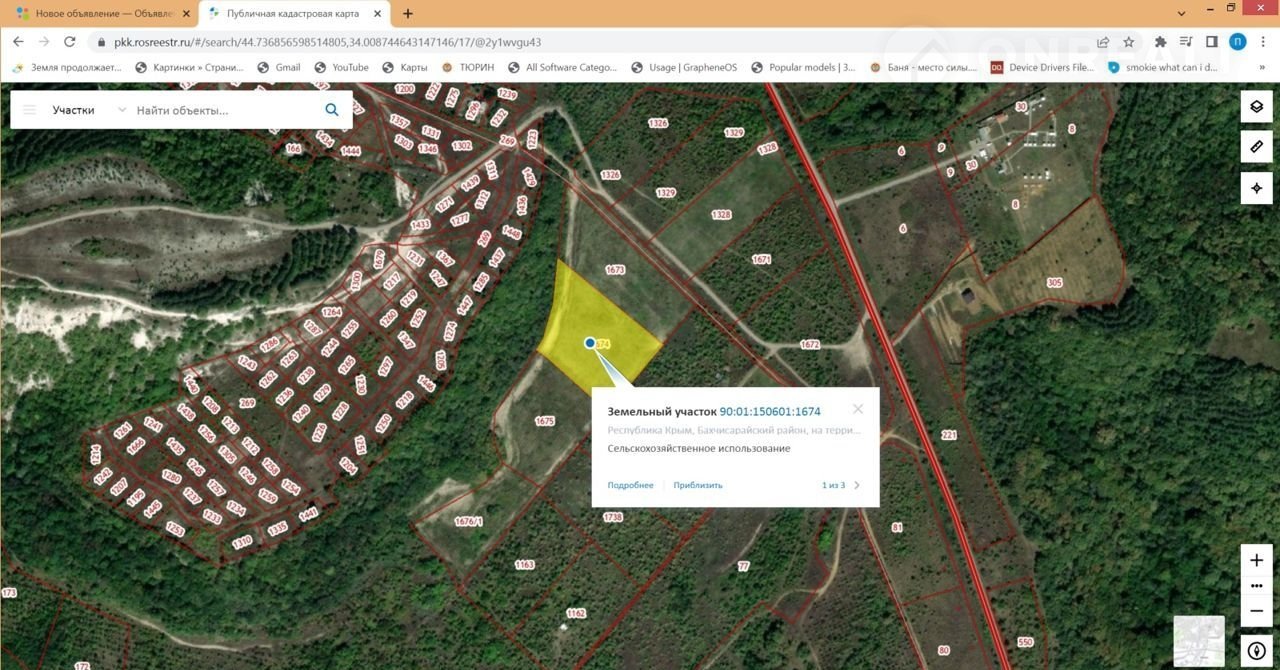Zoom out with the minus button
Screen dimensions: 1280x670
(x=1256, y=610)
